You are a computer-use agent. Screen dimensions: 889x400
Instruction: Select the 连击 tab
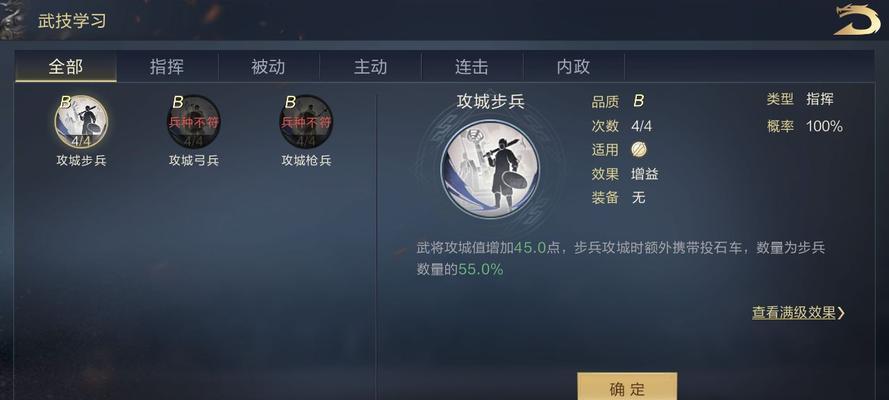(x=472, y=67)
